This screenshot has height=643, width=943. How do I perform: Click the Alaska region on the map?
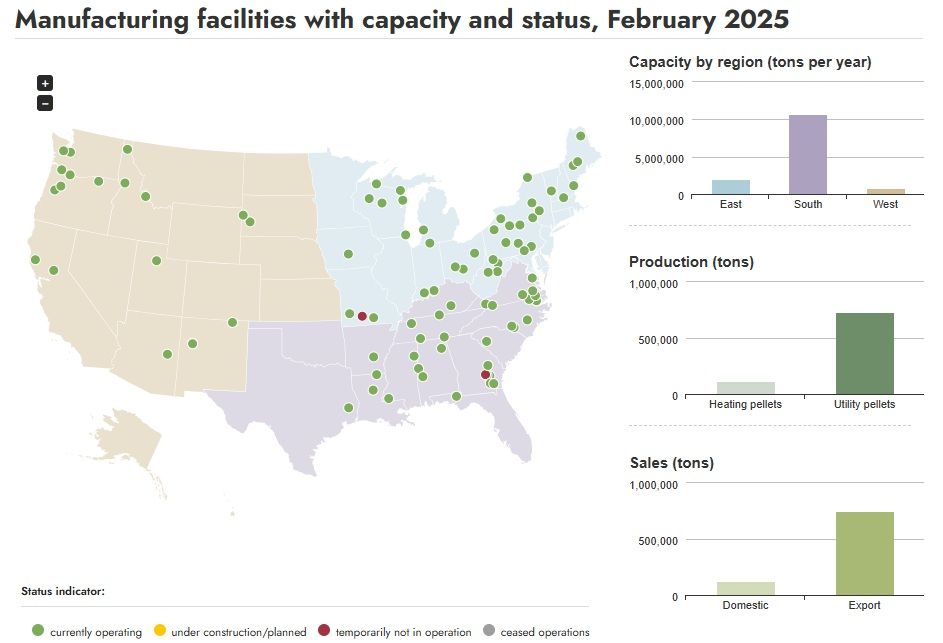click(128, 440)
